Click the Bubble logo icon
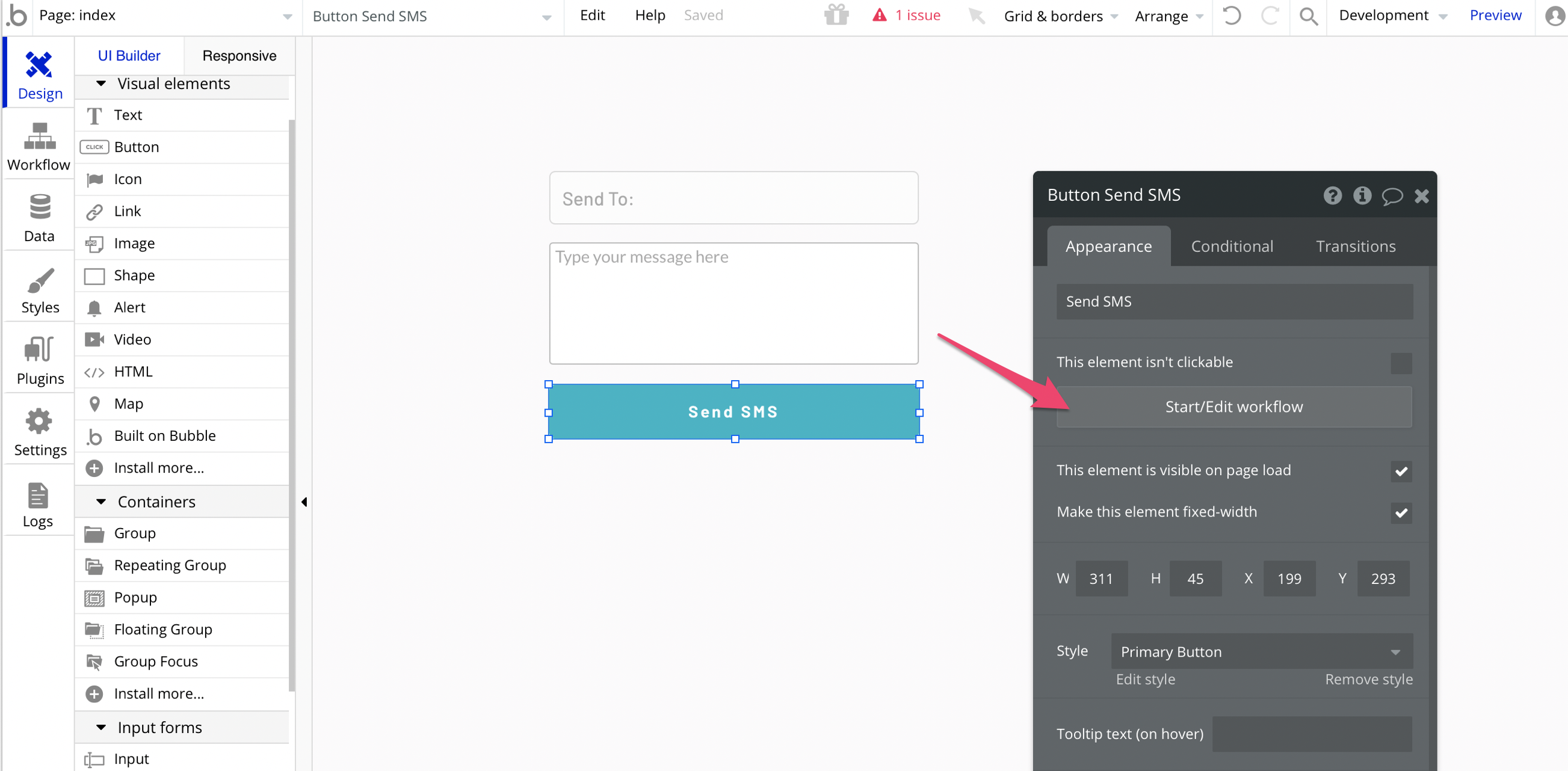The image size is (1568, 771). tap(16, 15)
